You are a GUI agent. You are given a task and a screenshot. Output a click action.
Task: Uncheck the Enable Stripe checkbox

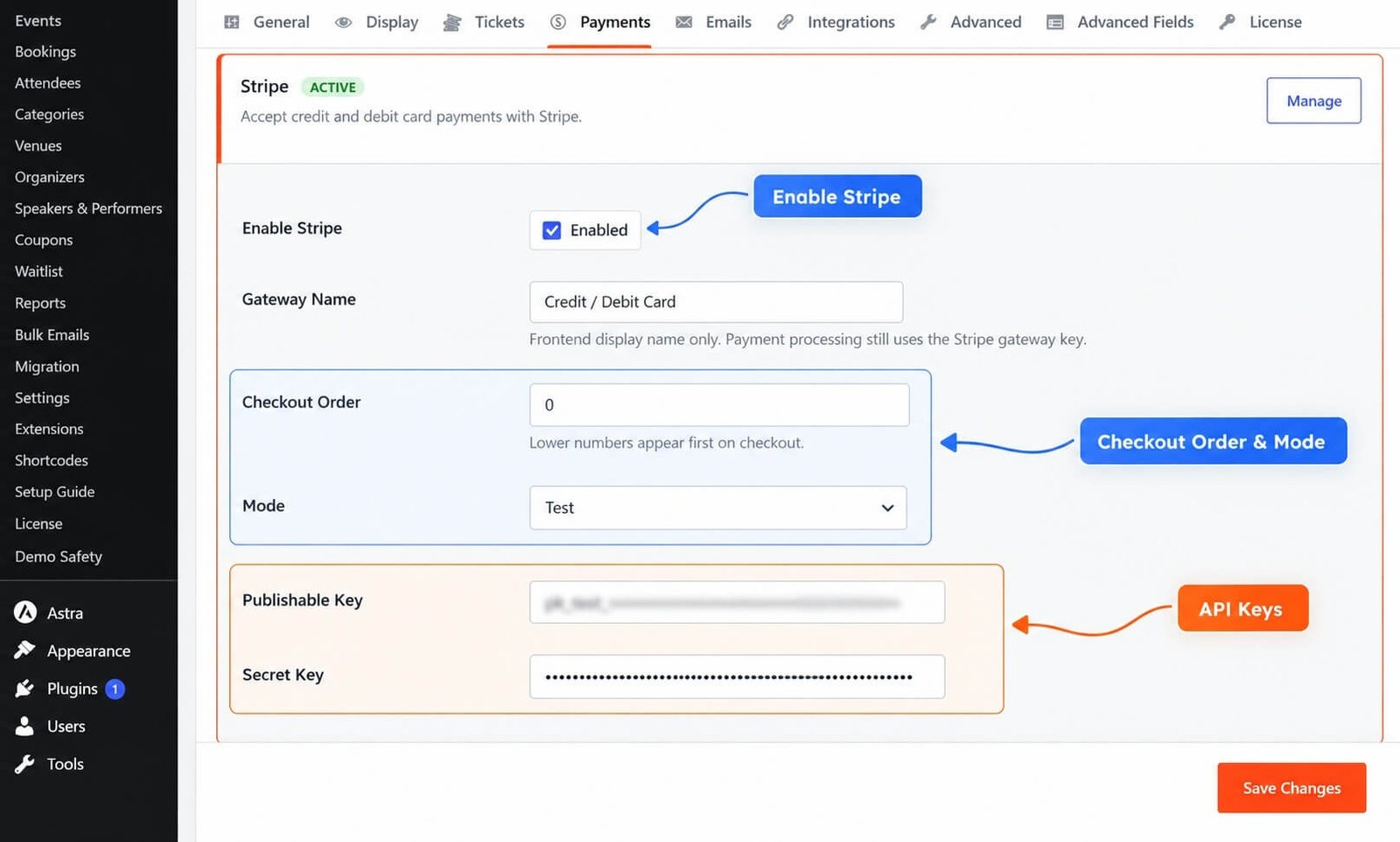(551, 230)
